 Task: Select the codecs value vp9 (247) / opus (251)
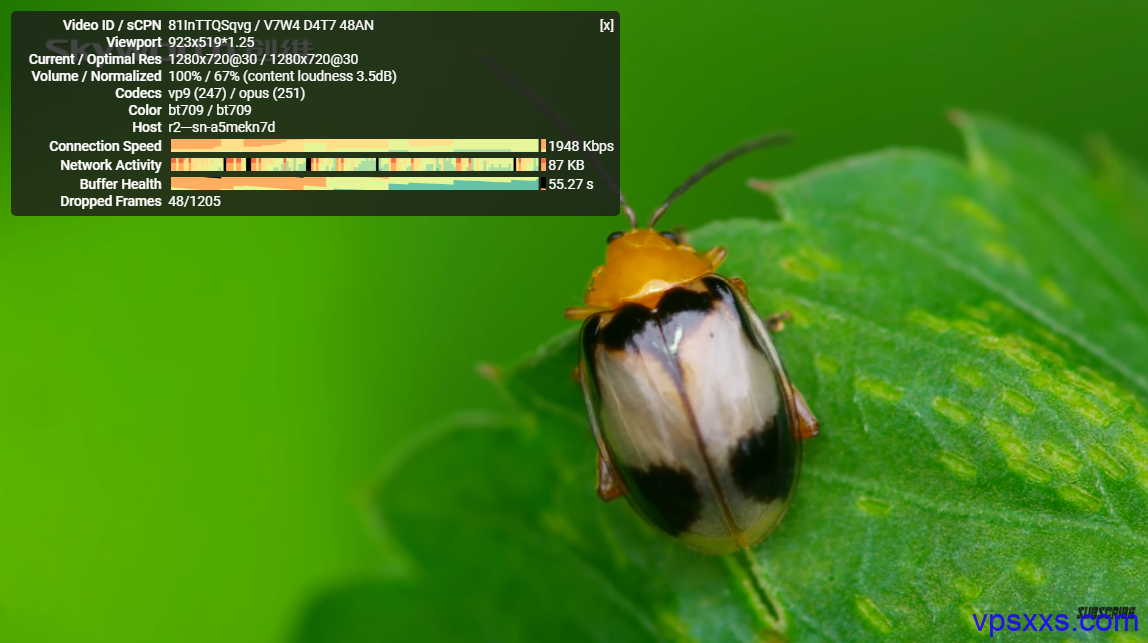click(236, 93)
